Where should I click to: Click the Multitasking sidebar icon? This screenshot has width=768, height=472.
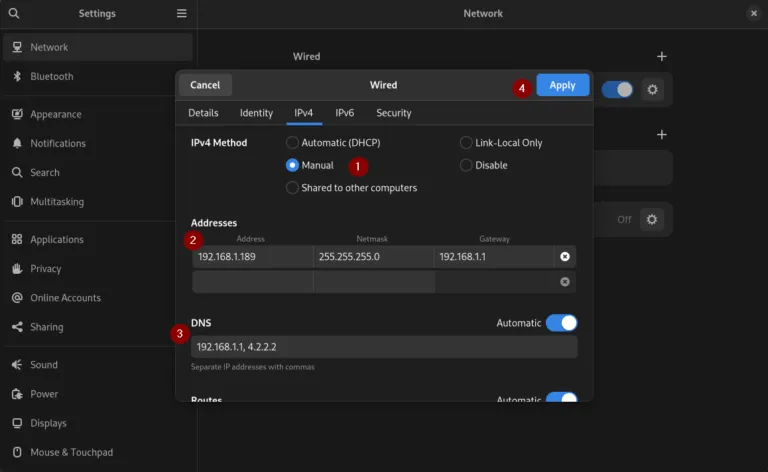click(17, 201)
